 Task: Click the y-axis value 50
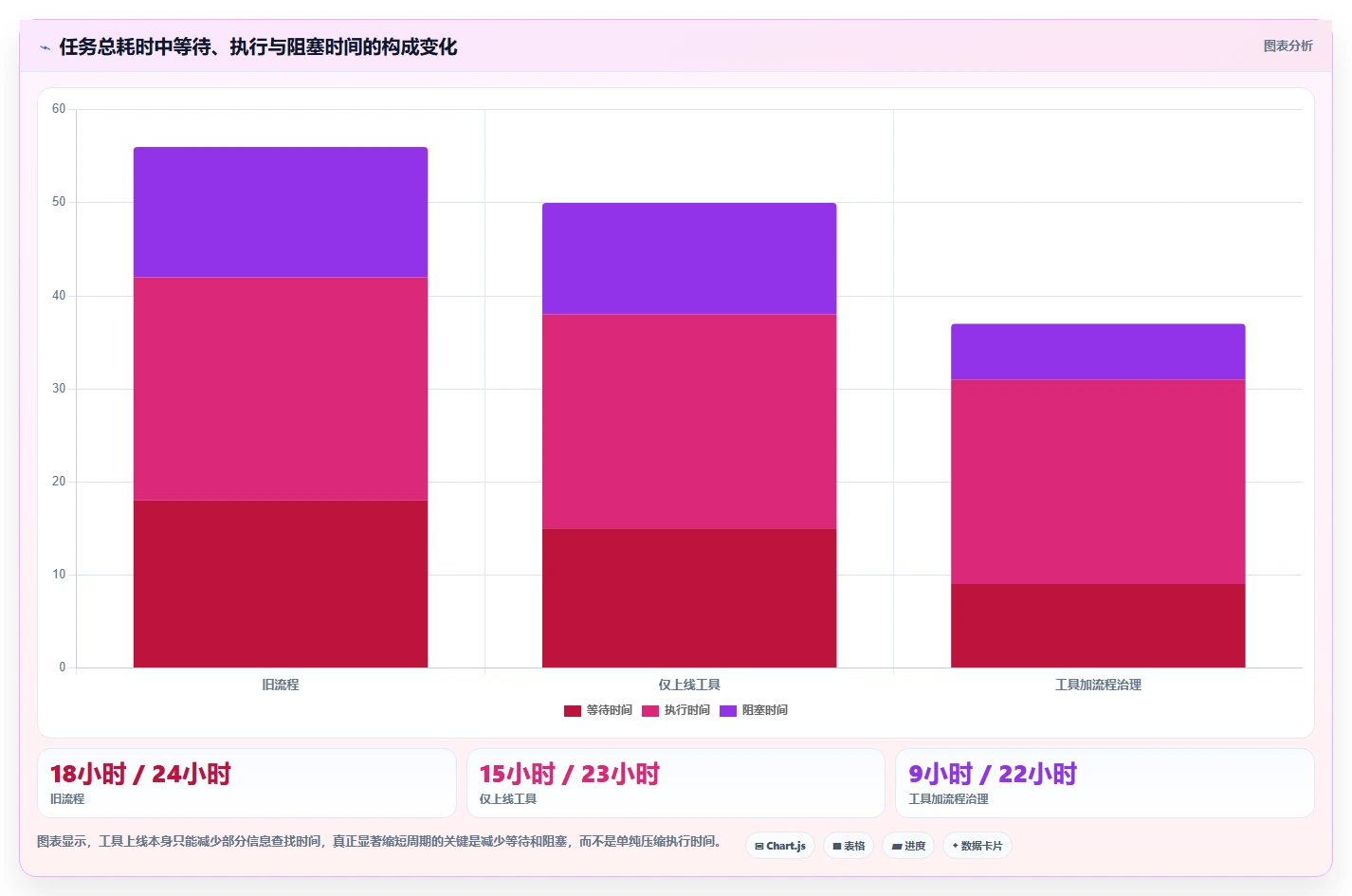59,202
